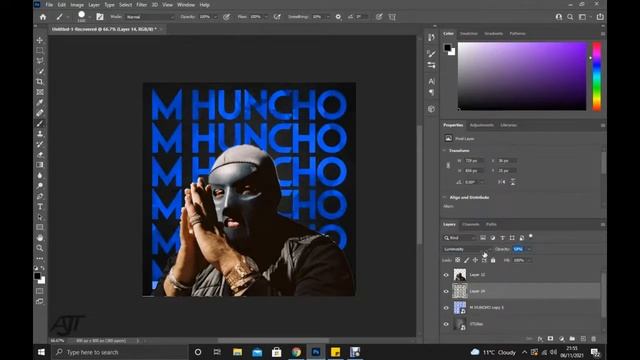
Task: Hide M HUNCHO copy 5 layer
Action: [x=446, y=308]
